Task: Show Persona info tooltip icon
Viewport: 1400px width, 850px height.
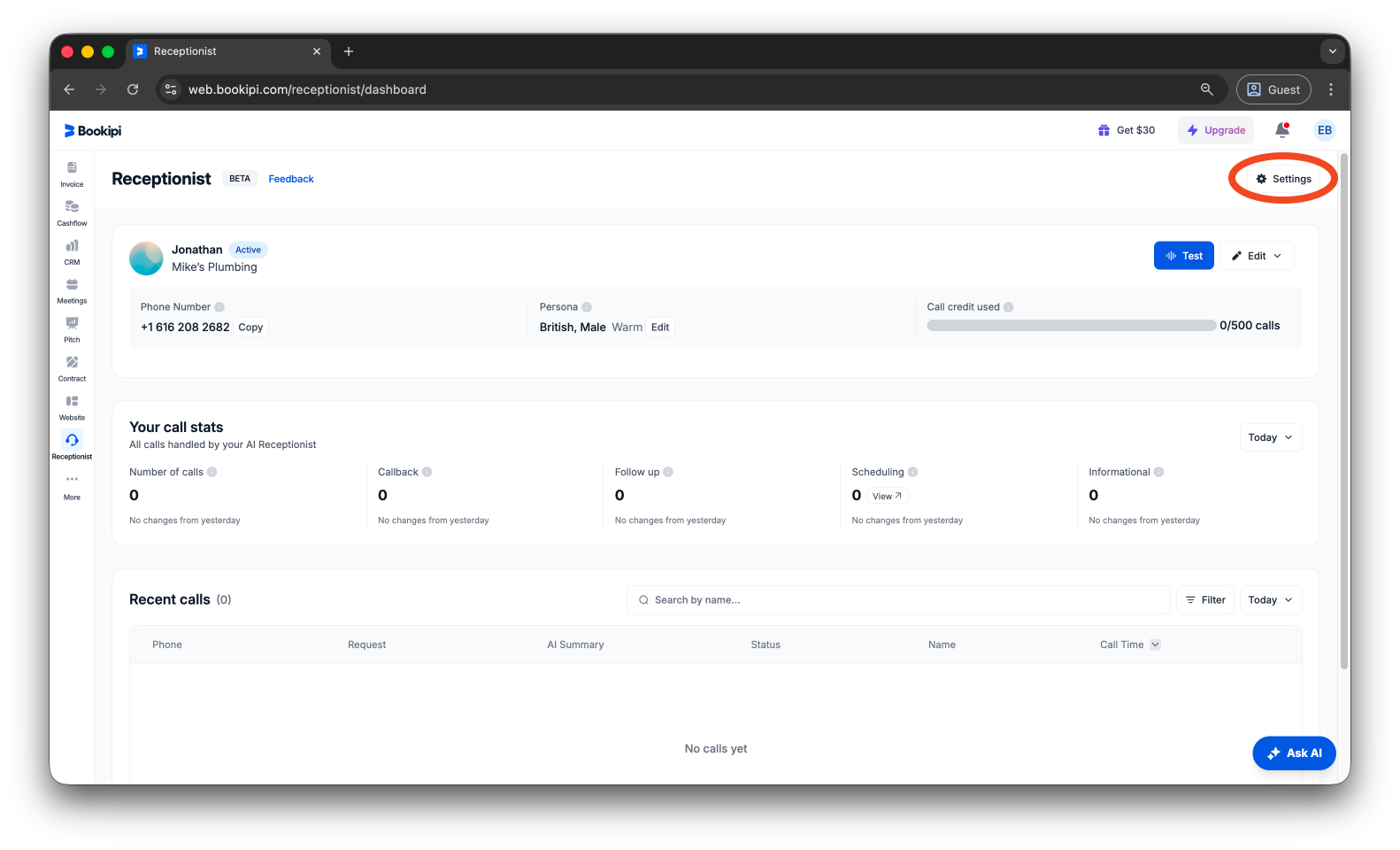Action: click(x=587, y=307)
